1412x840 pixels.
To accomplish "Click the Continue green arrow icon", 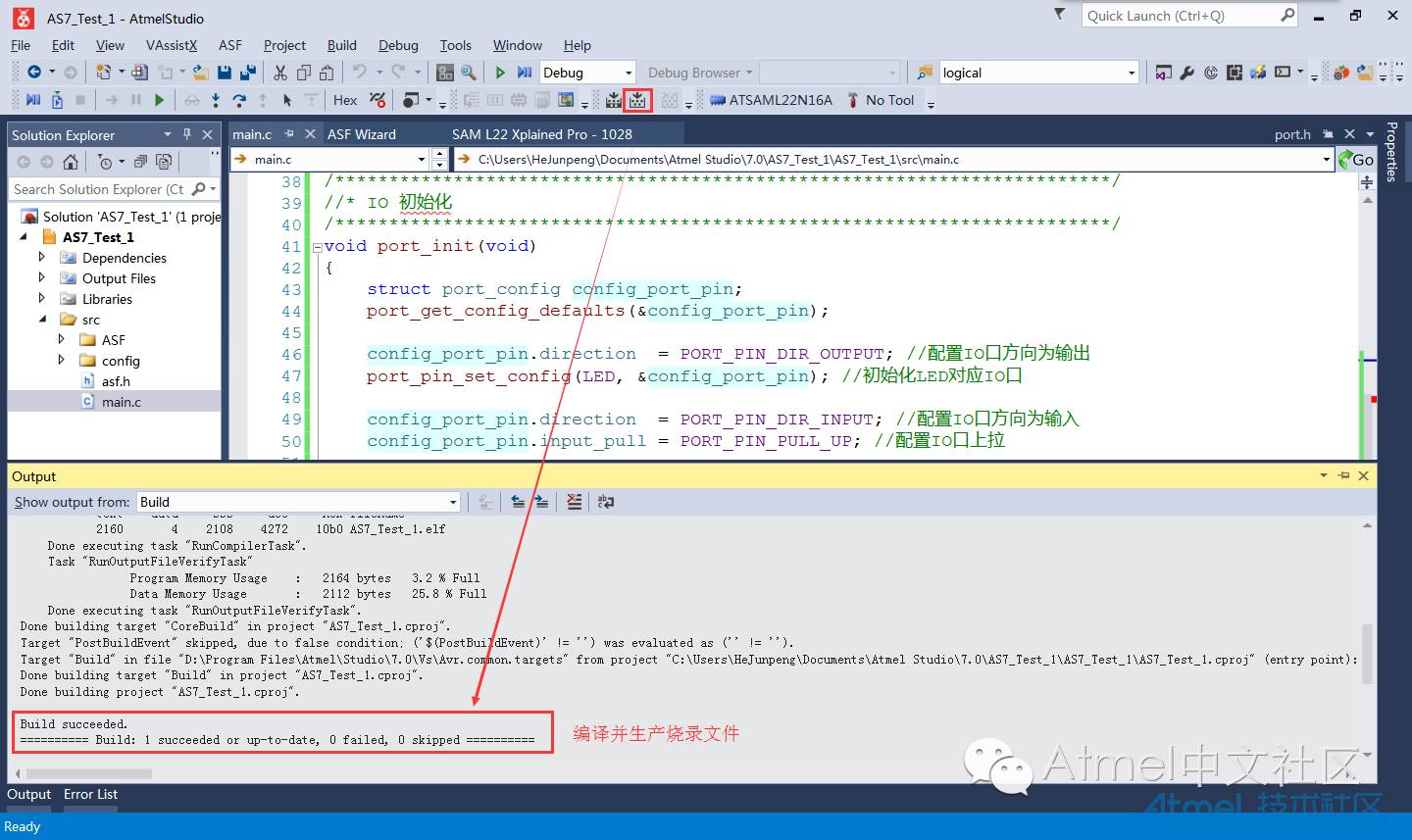I will pos(160,100).
